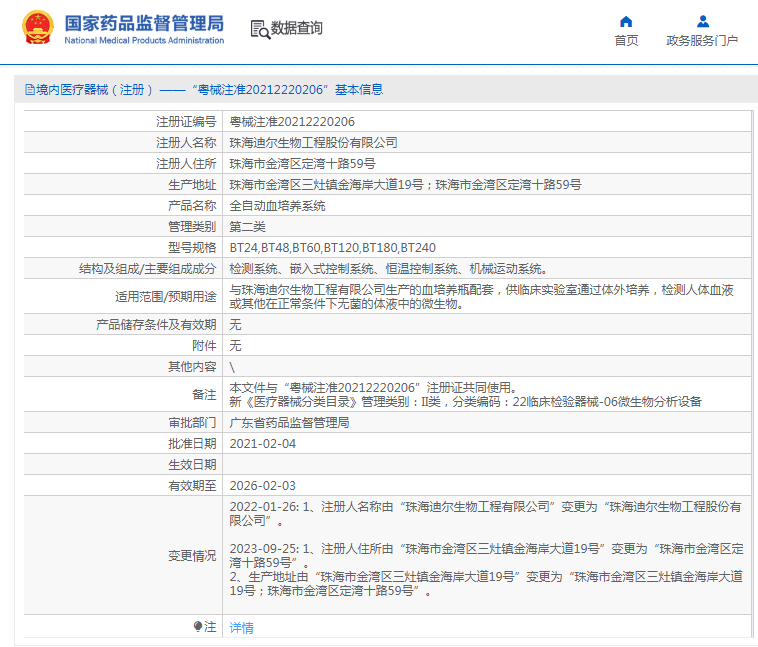Click the 生产地址 row label
The image size is (758, 647).
tap(192, 185)
